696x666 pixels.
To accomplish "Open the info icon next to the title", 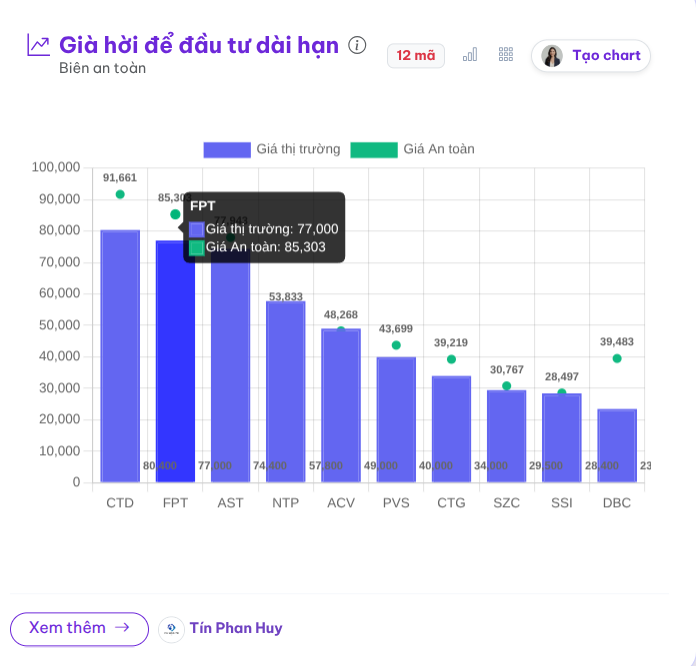I will 357,45.
